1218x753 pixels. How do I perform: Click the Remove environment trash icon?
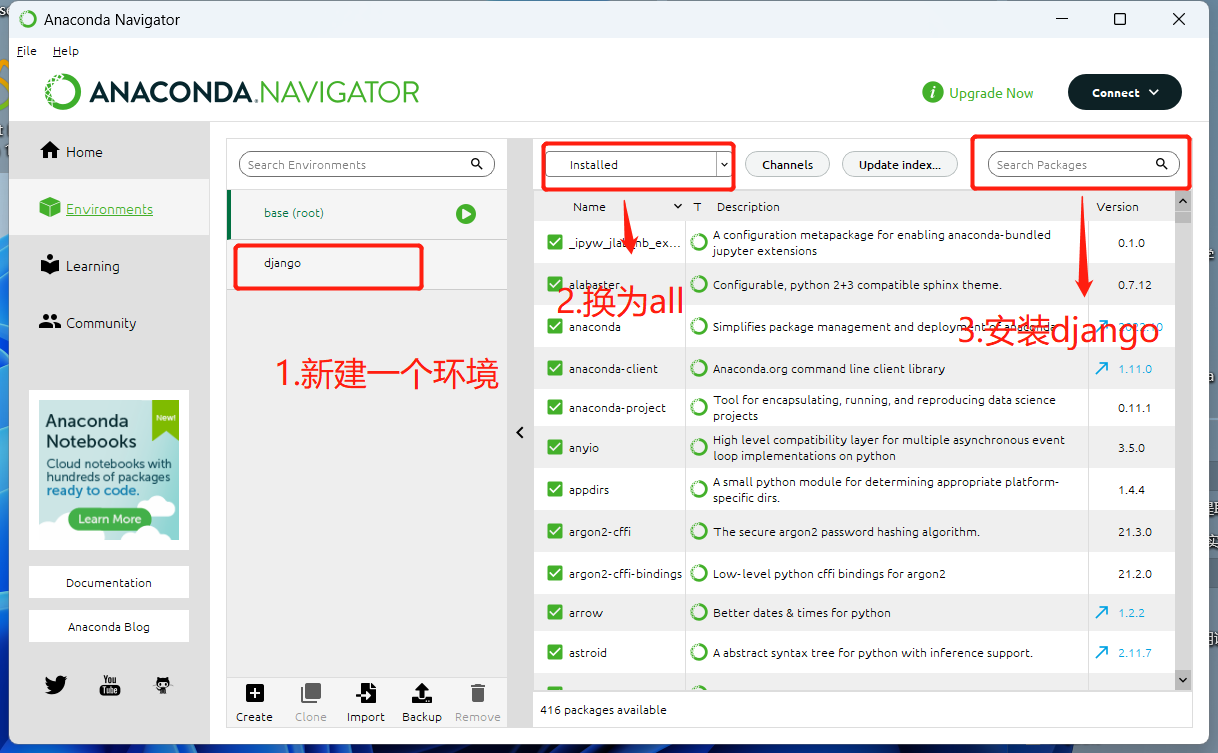coord(478,693)
